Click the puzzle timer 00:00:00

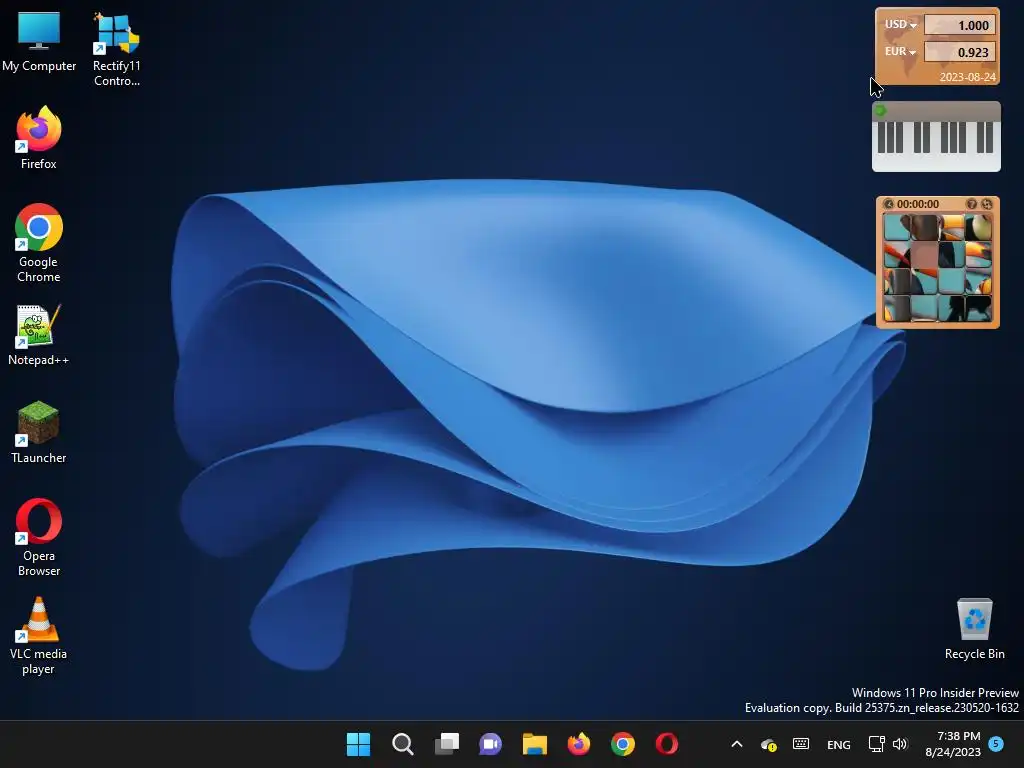(x=918, y=204)
